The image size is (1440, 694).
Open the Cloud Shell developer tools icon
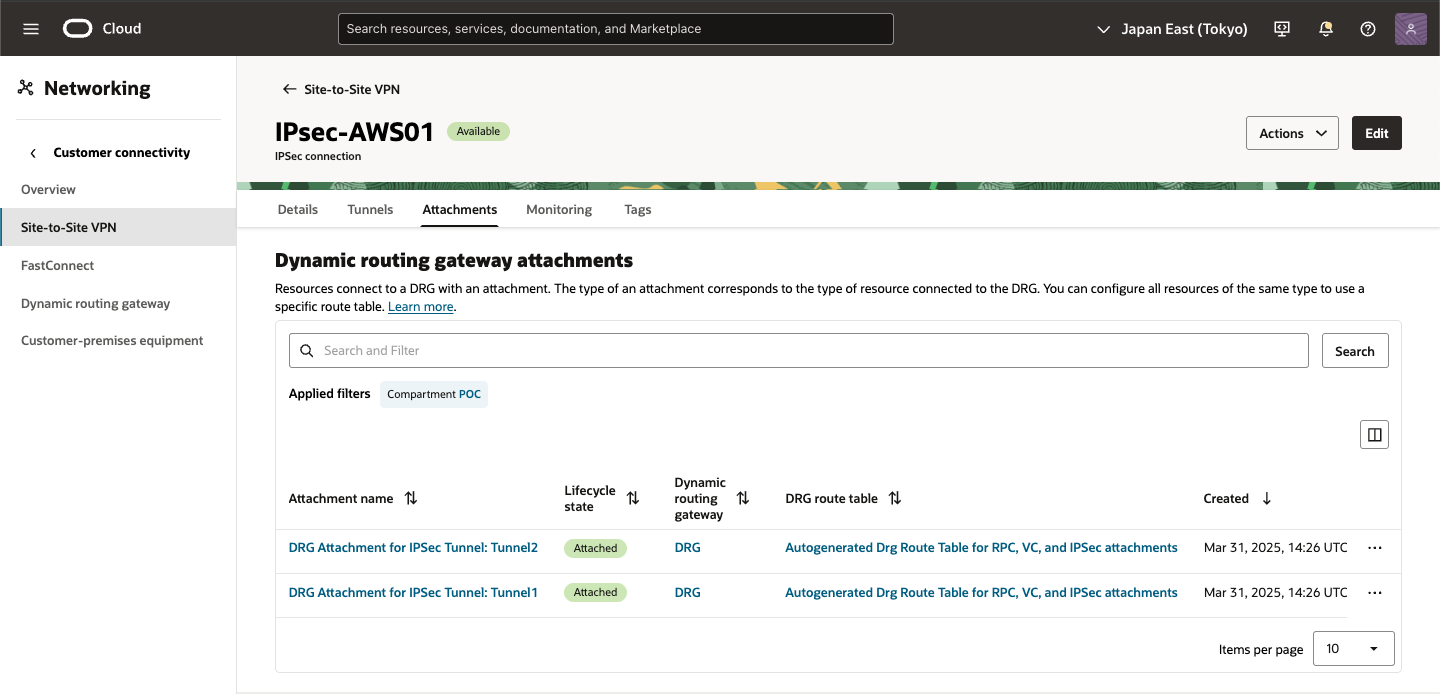pos(1282,29)
